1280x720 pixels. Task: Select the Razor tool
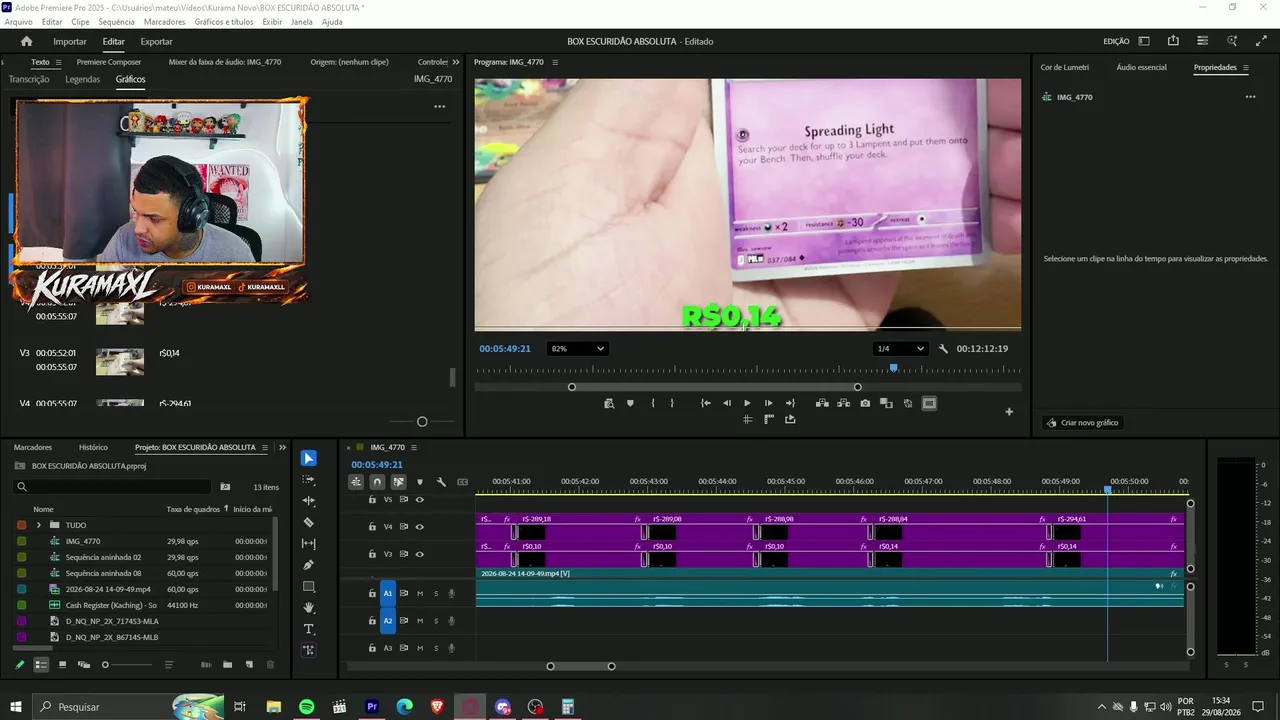click(309, 522)
